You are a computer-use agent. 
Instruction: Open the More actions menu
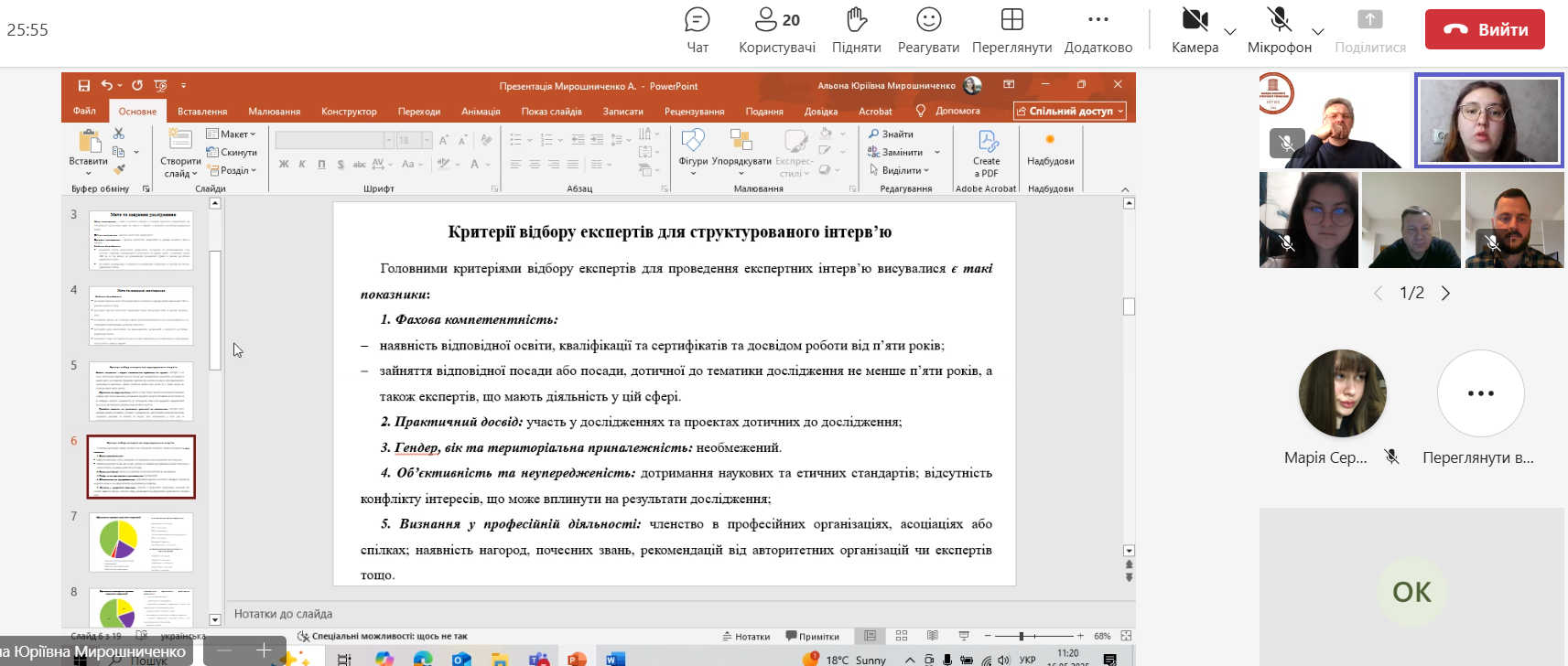[x=1098, y=30]
